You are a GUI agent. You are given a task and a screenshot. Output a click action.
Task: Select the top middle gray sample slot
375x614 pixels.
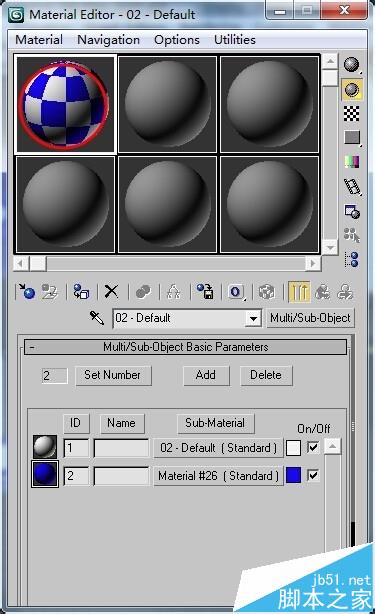167,104
